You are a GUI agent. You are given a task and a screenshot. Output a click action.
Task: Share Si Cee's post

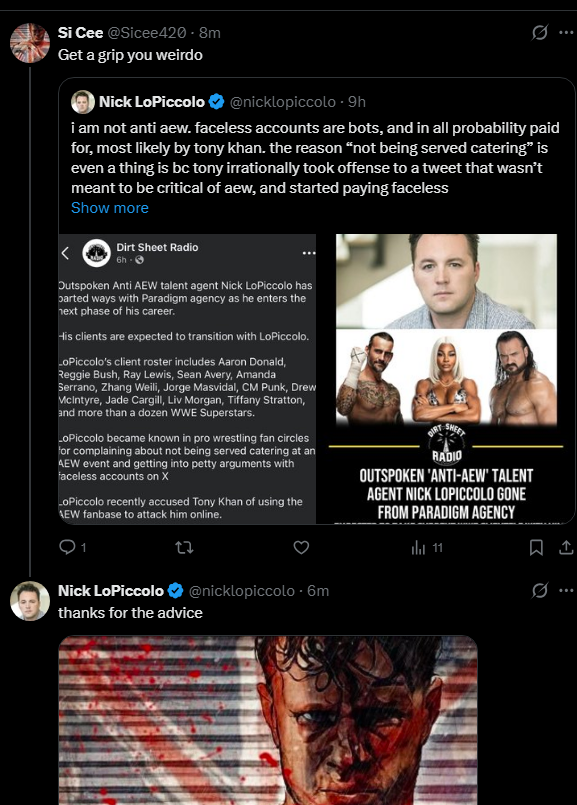pos(566,548)
